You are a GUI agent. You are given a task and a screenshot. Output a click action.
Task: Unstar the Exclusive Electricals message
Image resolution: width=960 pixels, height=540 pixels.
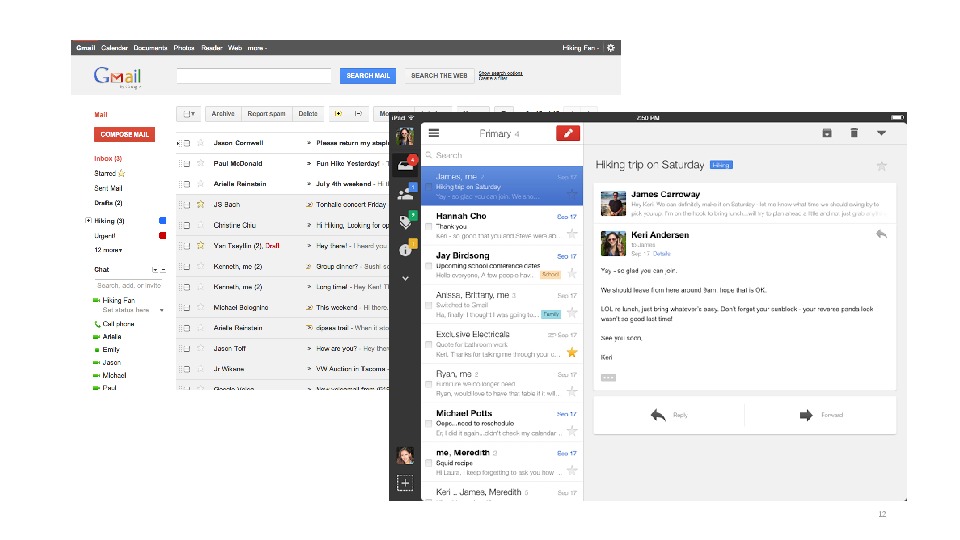click(x=572, y=352)
